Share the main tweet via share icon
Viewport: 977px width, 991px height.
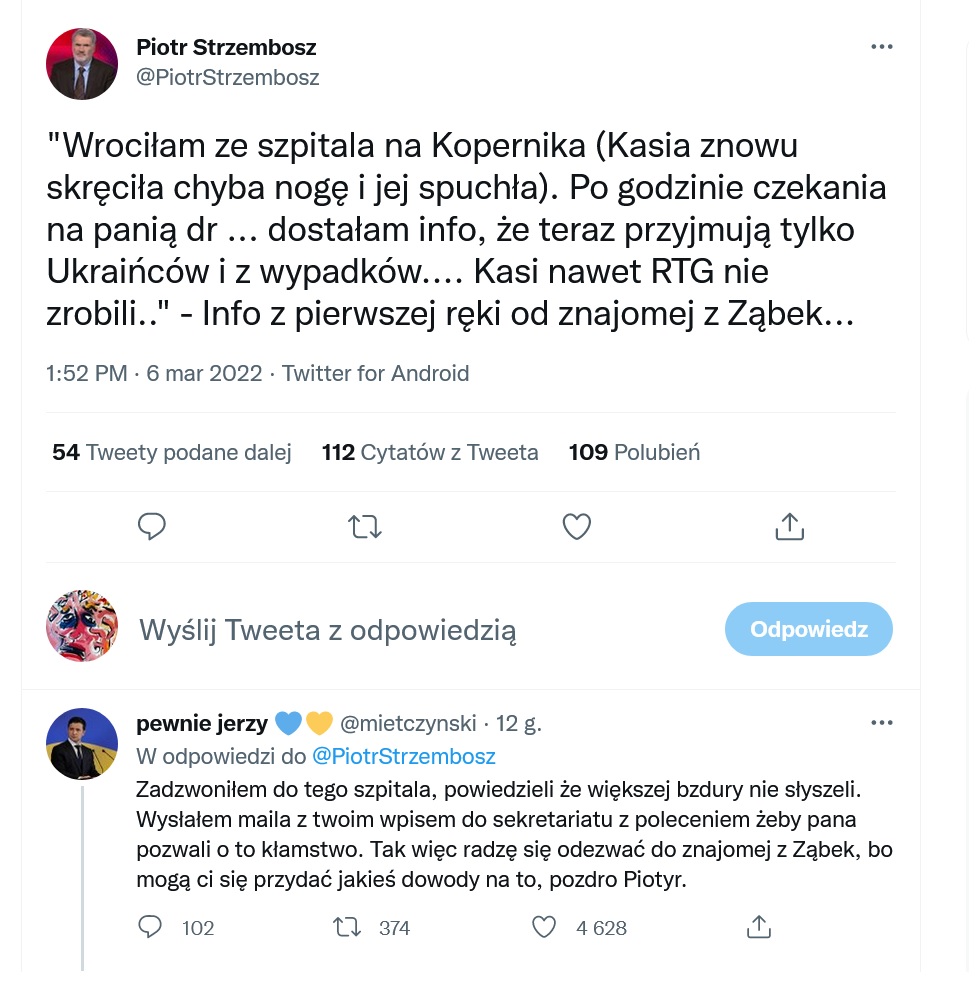(x=789, y=526)
